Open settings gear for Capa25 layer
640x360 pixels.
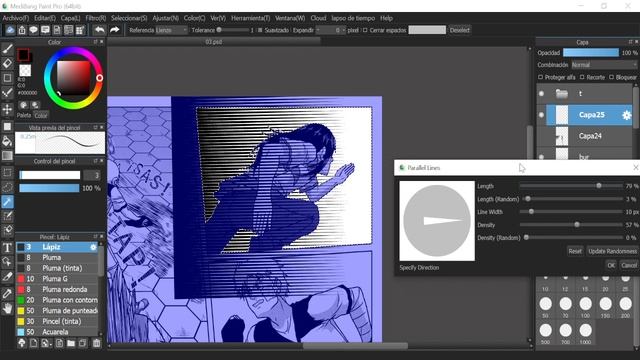click(x=627, y=115)
